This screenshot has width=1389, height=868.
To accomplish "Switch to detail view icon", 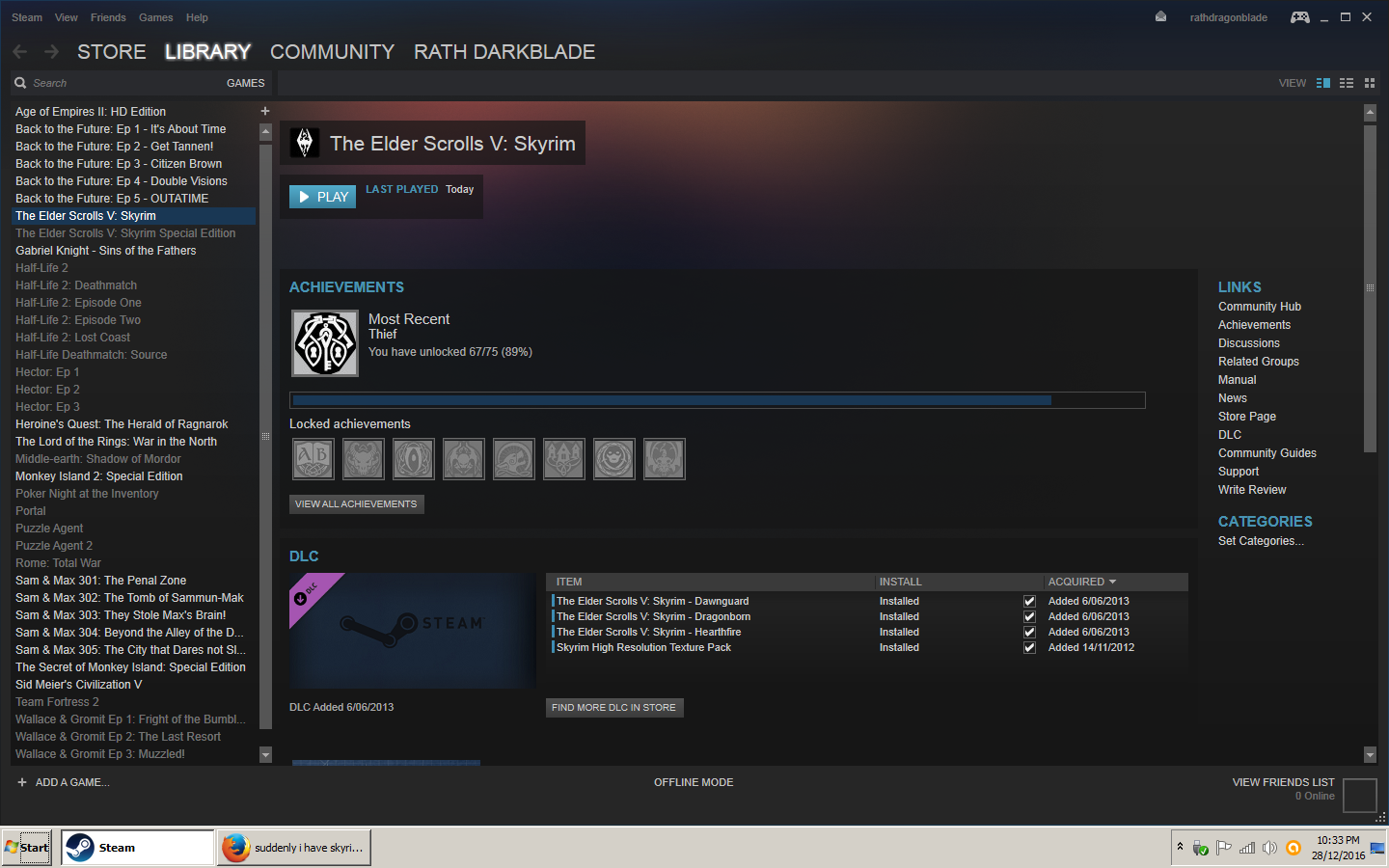I will (1323, 83).
